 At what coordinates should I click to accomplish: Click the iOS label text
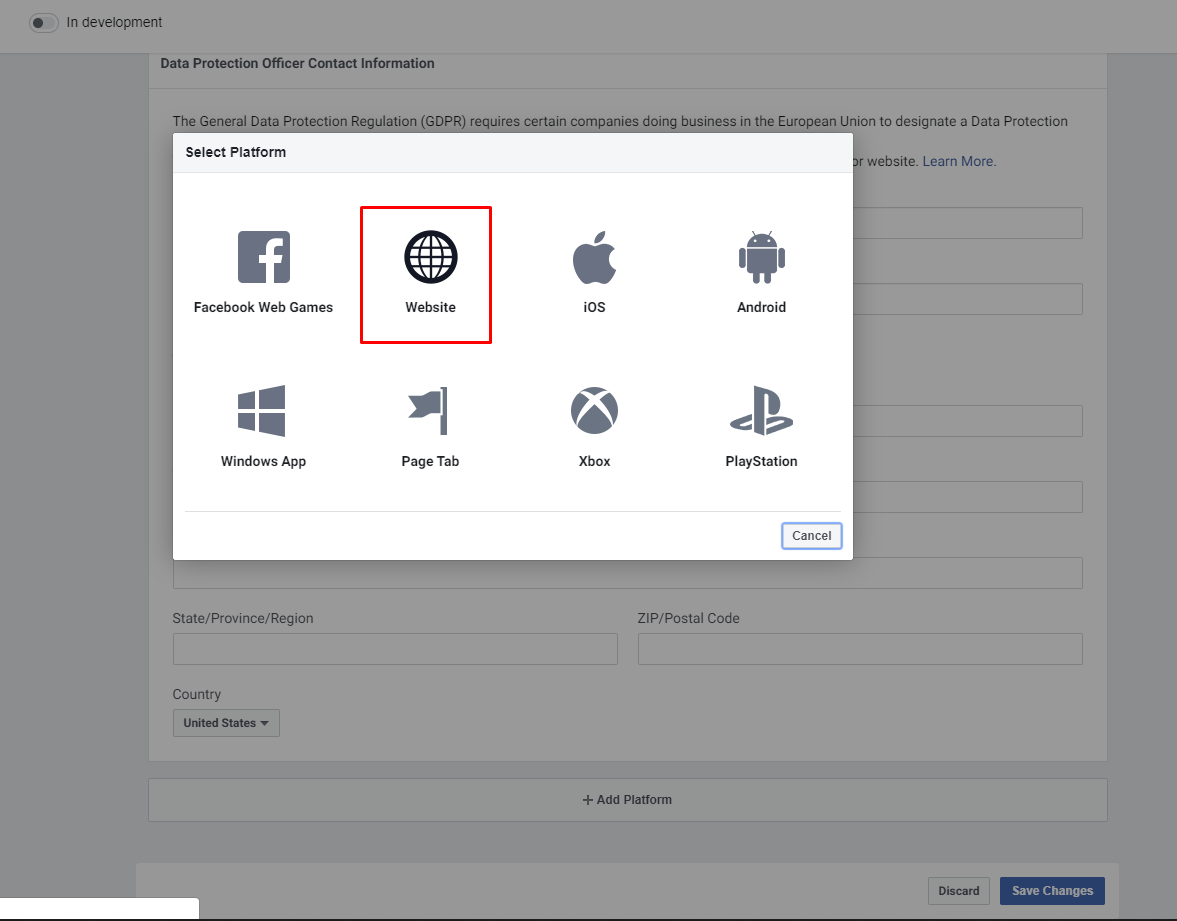[x=595, y=307]
